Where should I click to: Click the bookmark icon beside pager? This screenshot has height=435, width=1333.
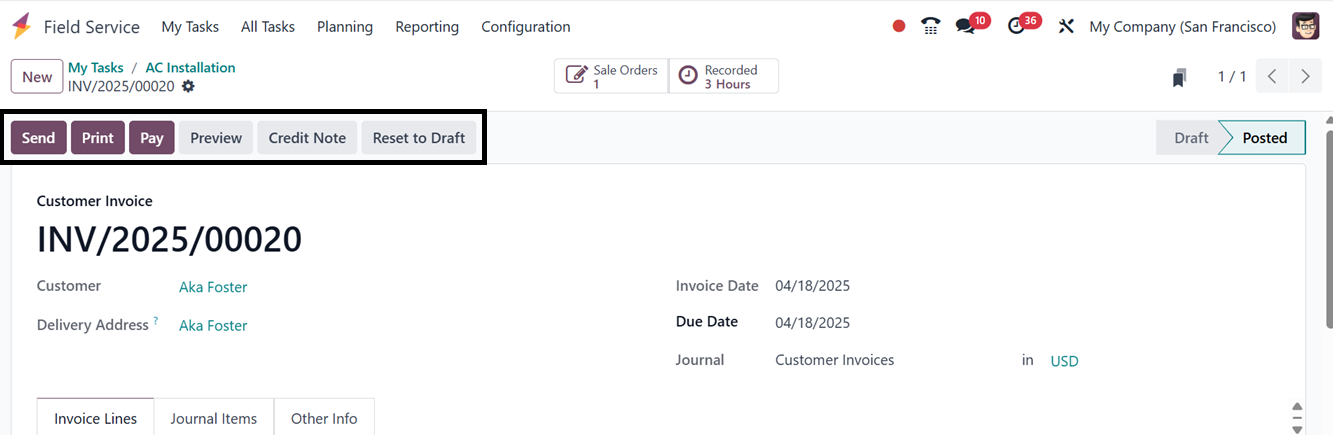click(x=1180, y=77)
